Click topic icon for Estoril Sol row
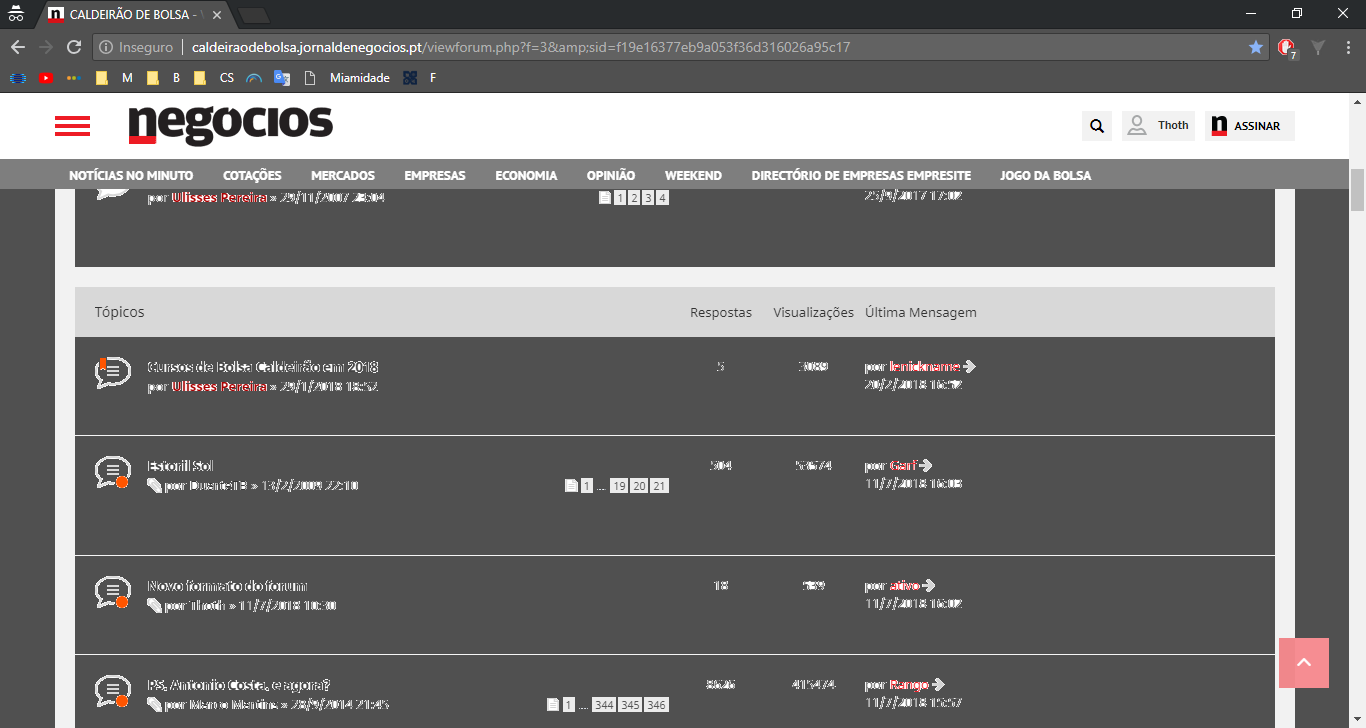This screenshot has width=1366, height=728. tap(112, 472)
